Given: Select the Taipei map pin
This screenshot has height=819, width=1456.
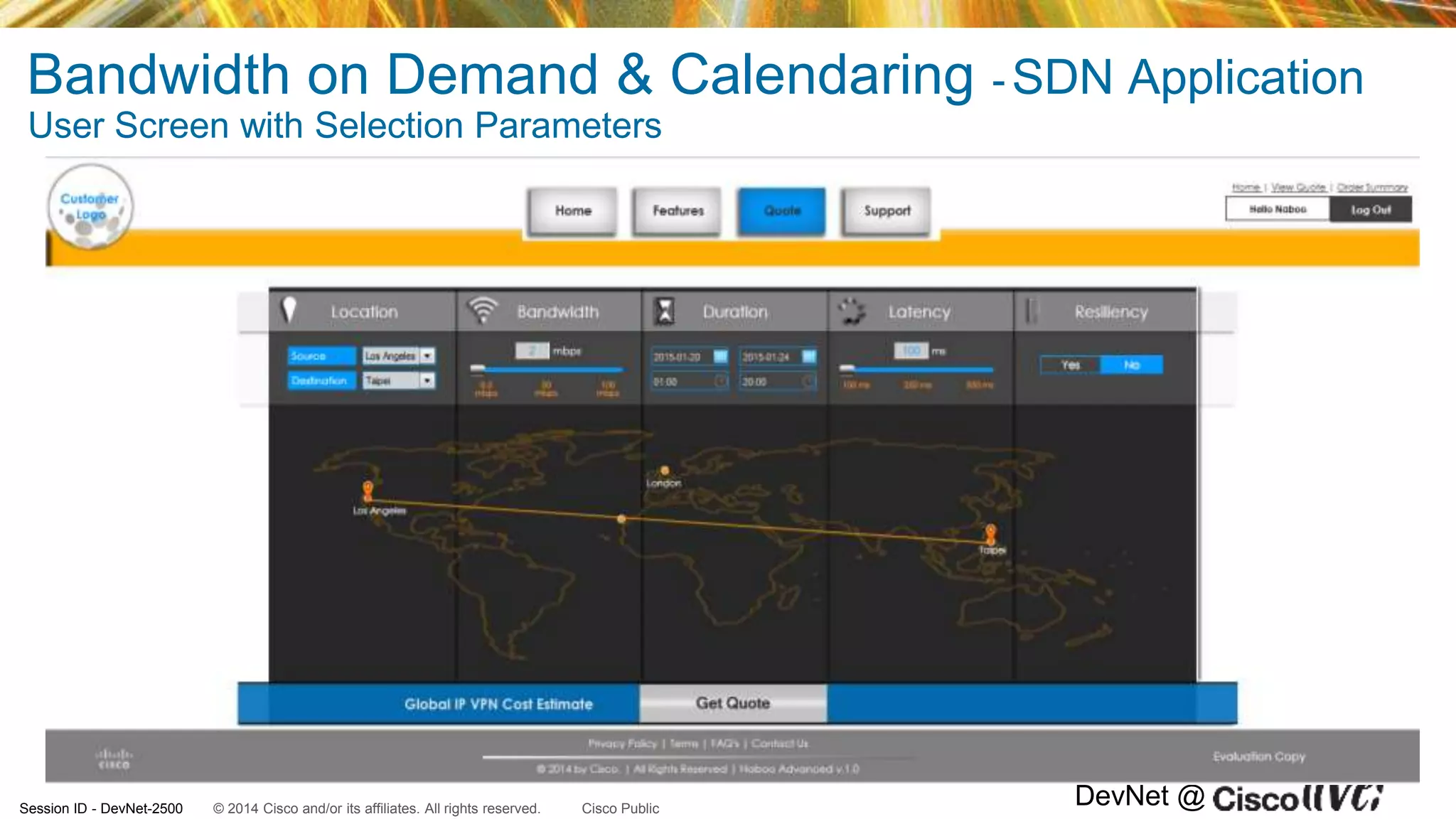Looking at the screenshot, I should pyautogui.click(x=990, y=533).
